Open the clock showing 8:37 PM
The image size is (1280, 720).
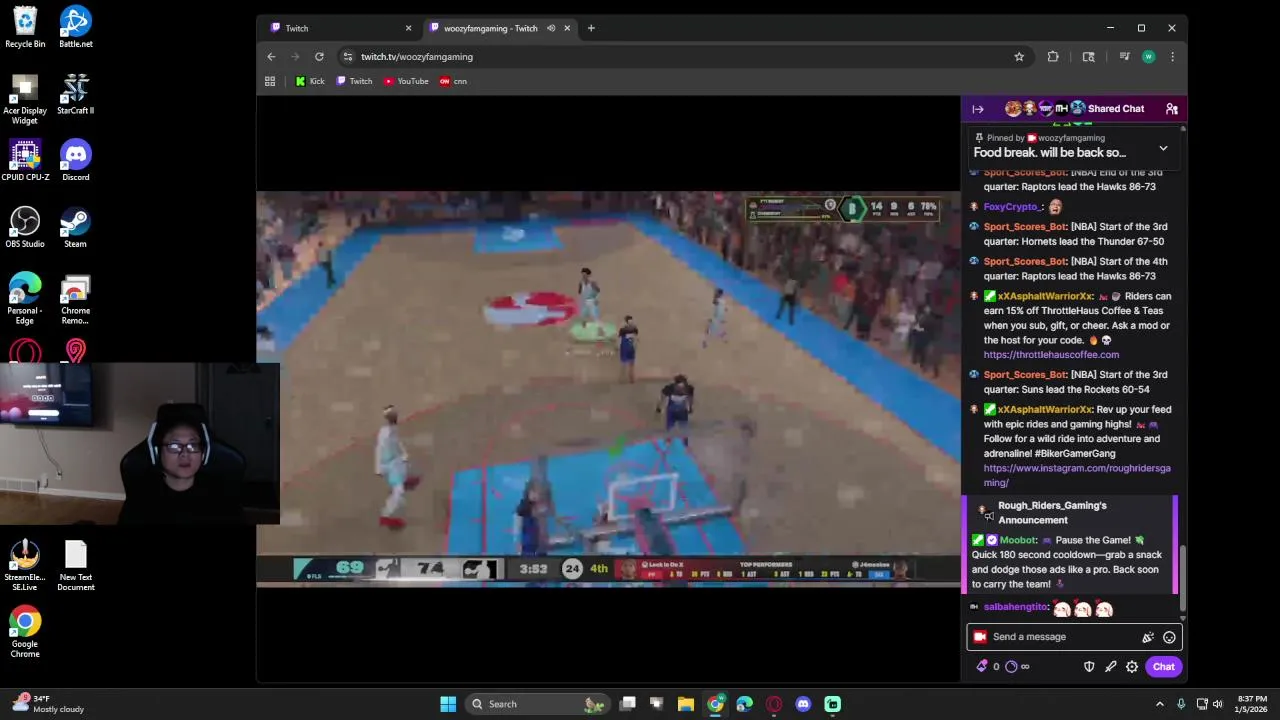point(1252,704)
